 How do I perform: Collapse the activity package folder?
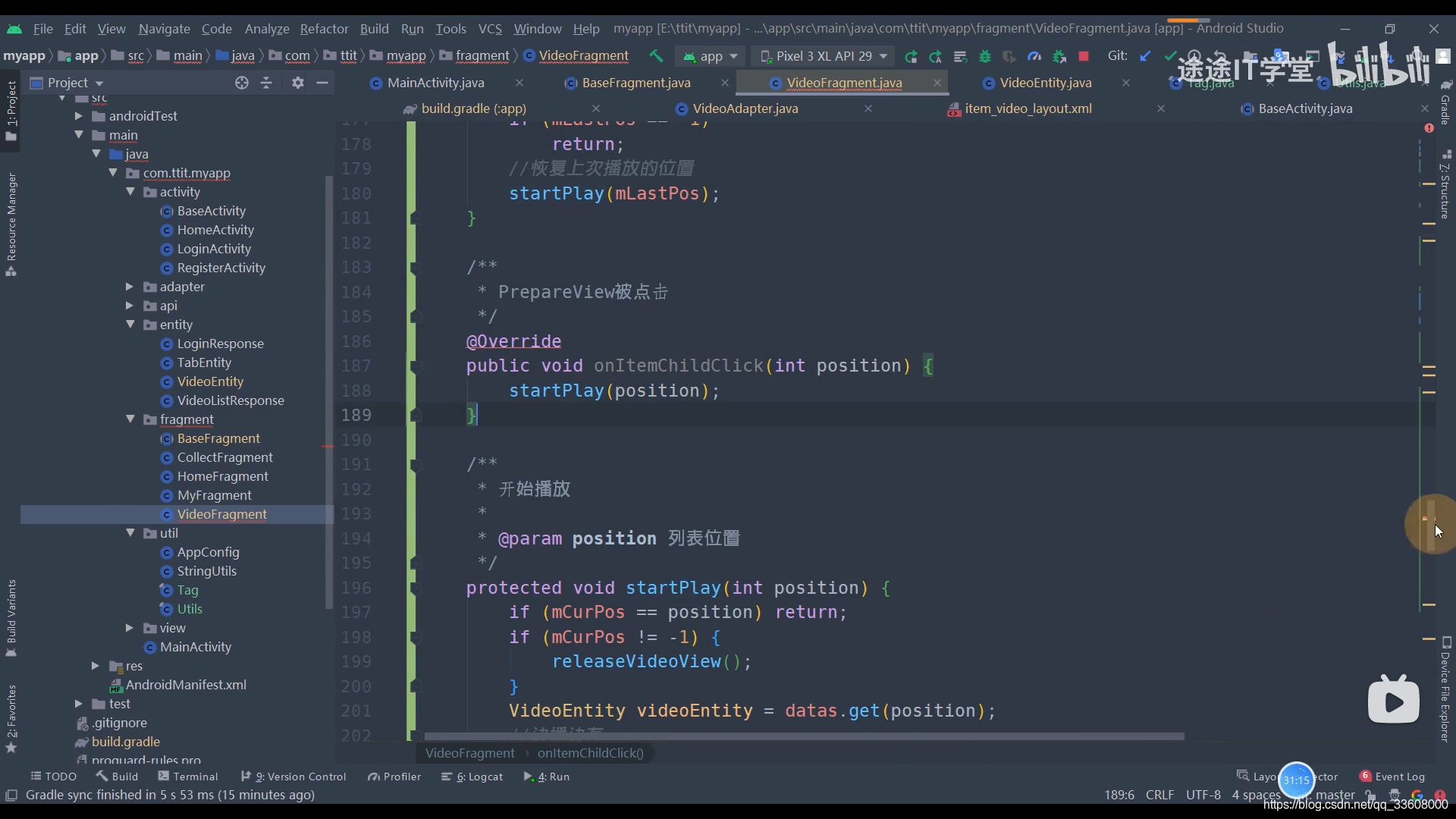click(130, 192)
